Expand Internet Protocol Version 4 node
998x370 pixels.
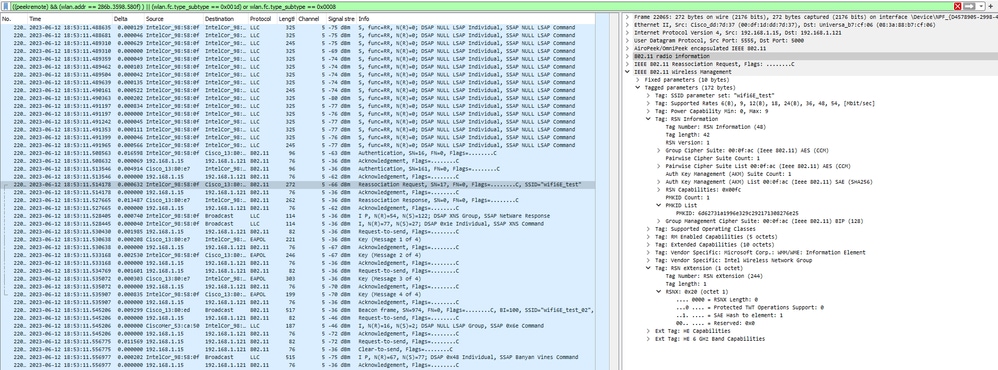point(628,32)
